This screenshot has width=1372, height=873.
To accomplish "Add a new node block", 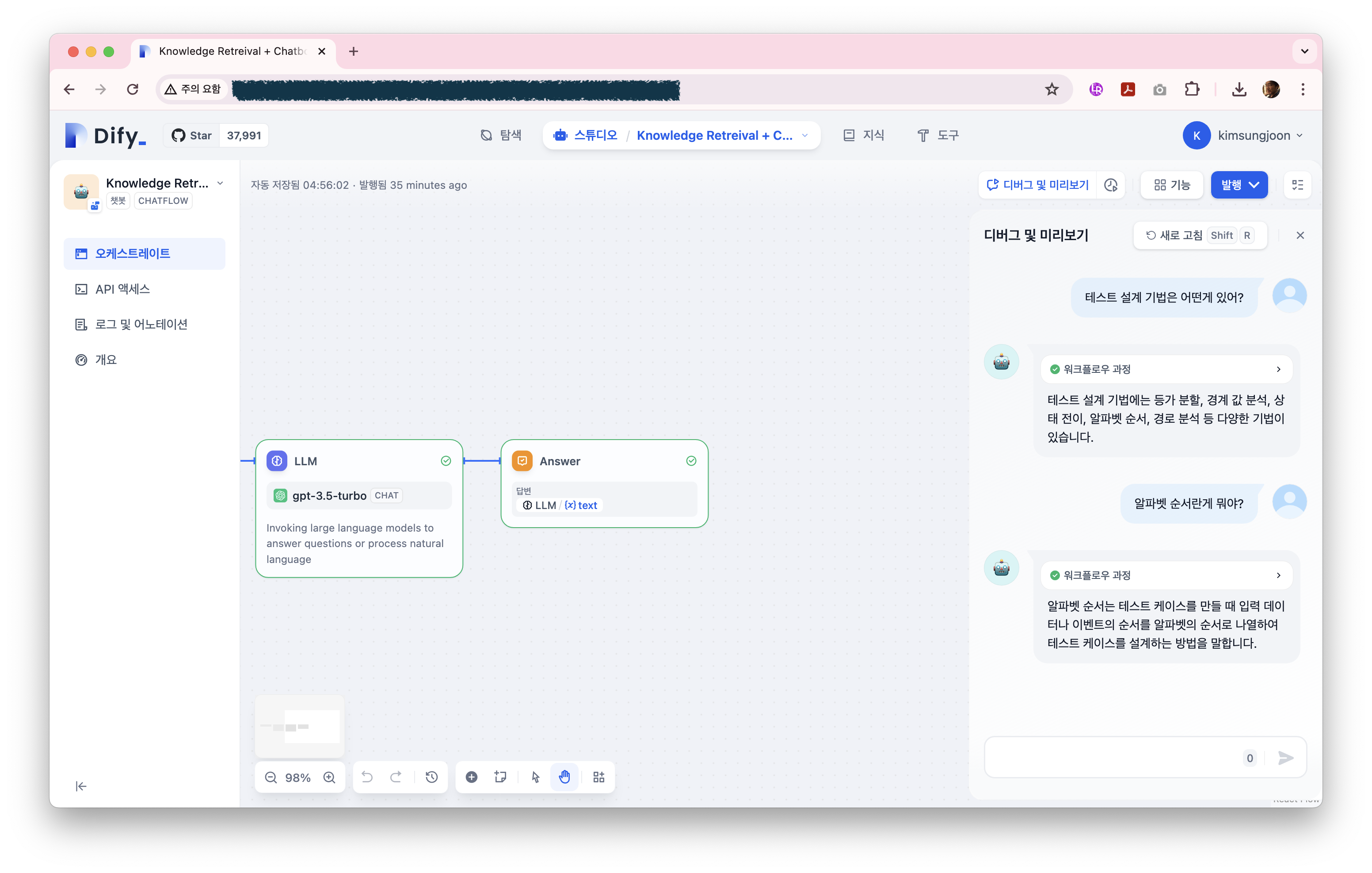I will tap(471, 777).
